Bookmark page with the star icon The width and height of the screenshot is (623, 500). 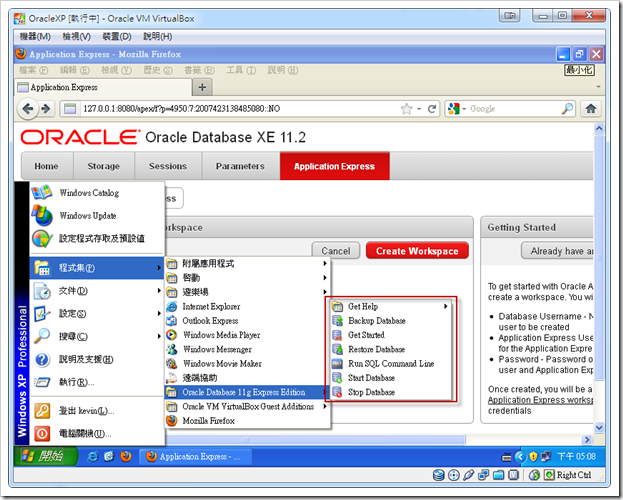406,109
